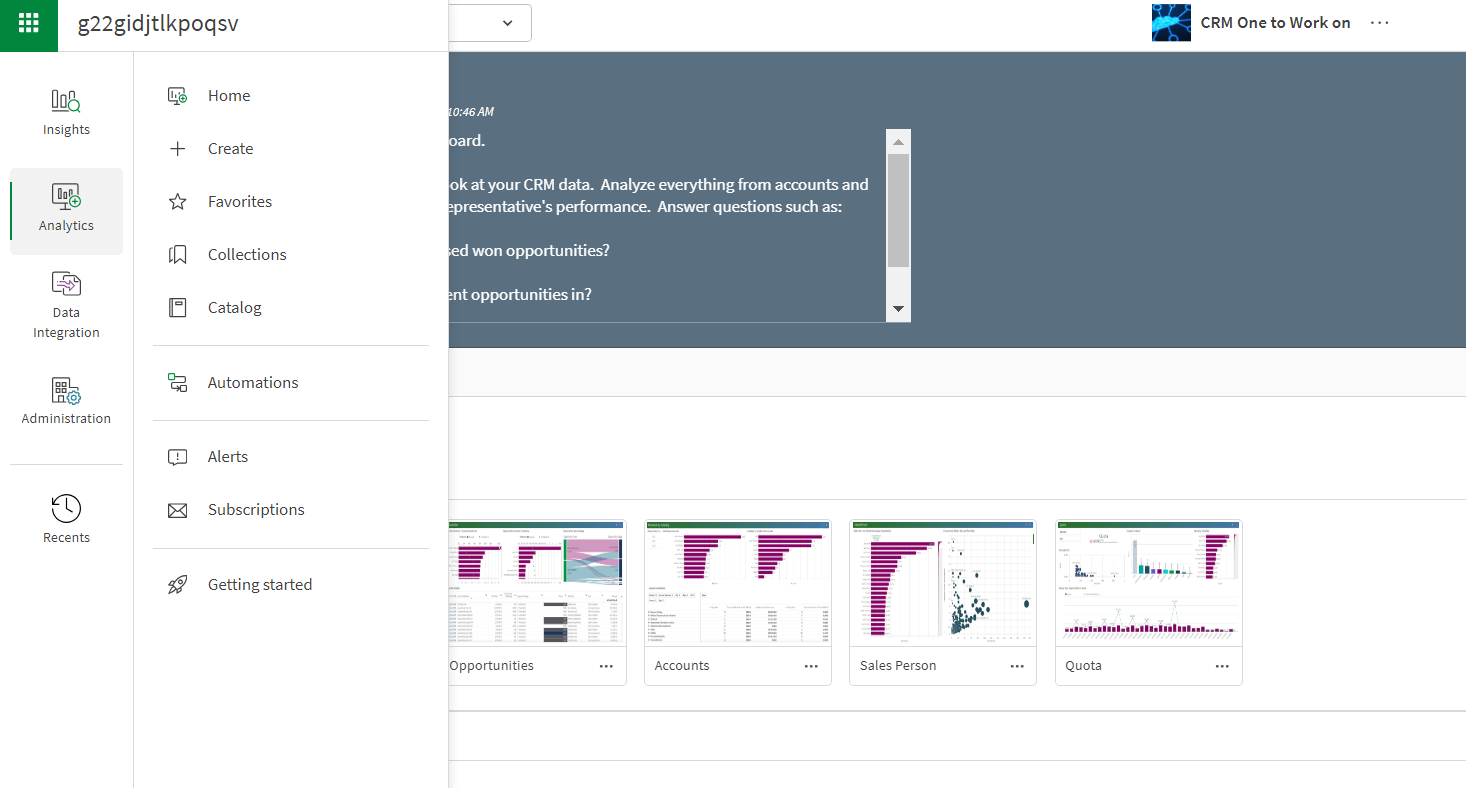Open the combo box at the top

[x=507, y=23]
